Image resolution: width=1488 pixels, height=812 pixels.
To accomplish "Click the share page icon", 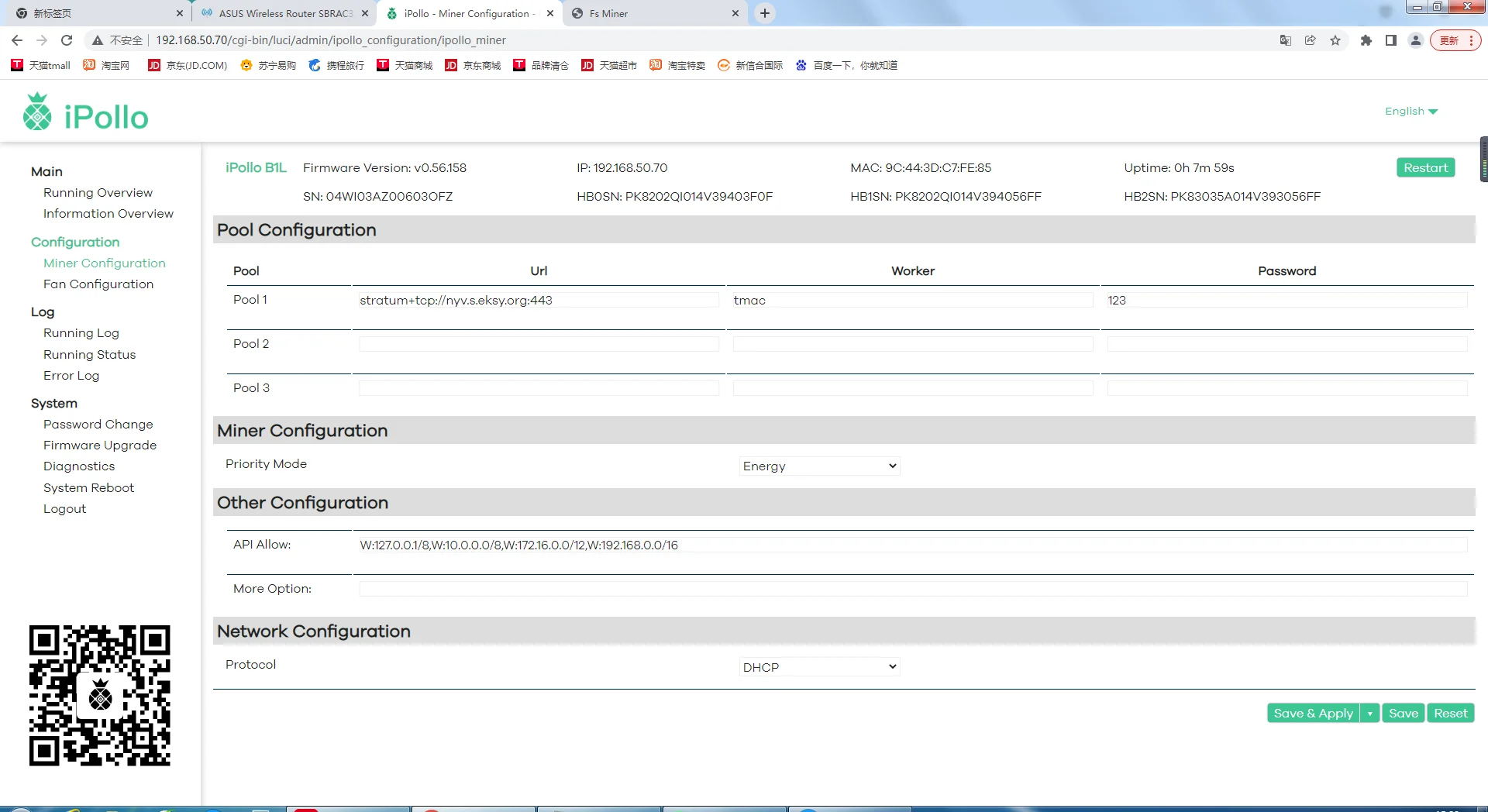I will click(1311, 40).
